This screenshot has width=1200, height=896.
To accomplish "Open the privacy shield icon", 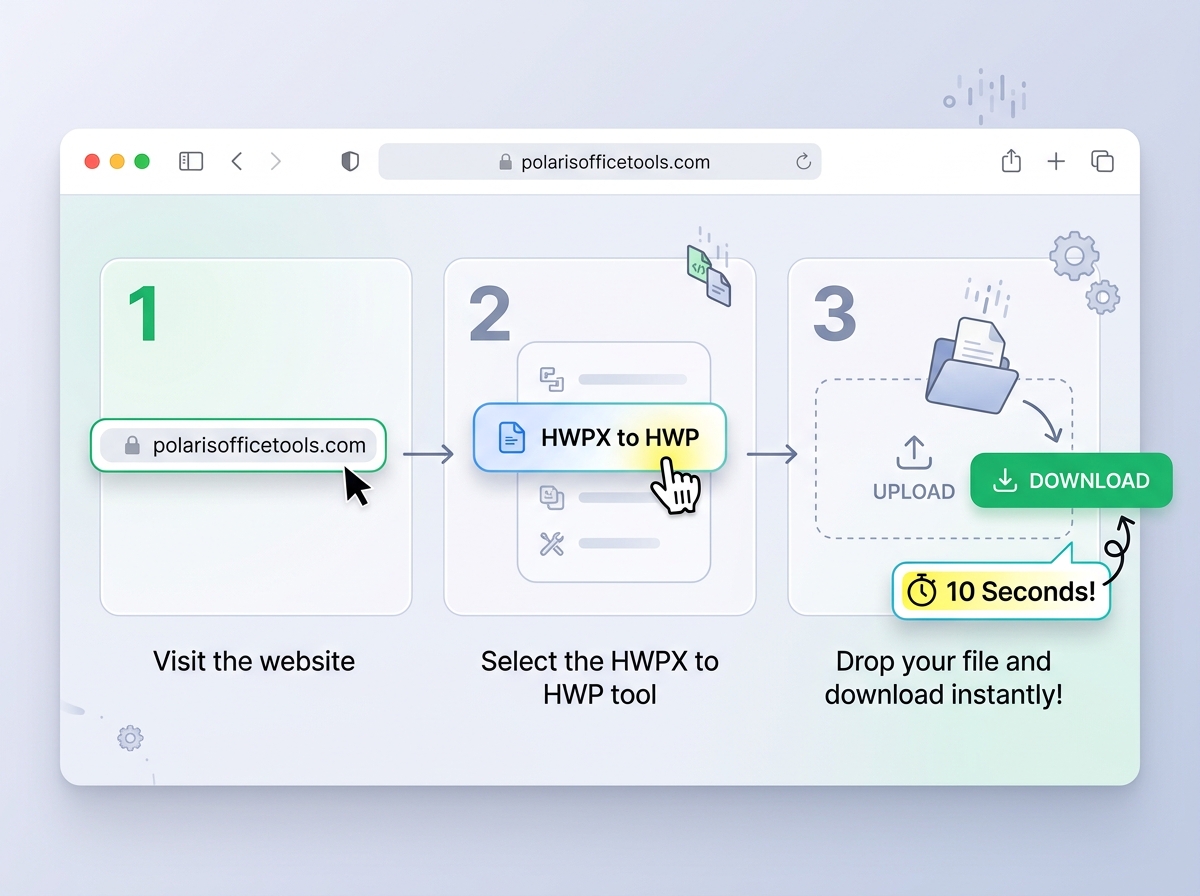I will coord(350,161).
